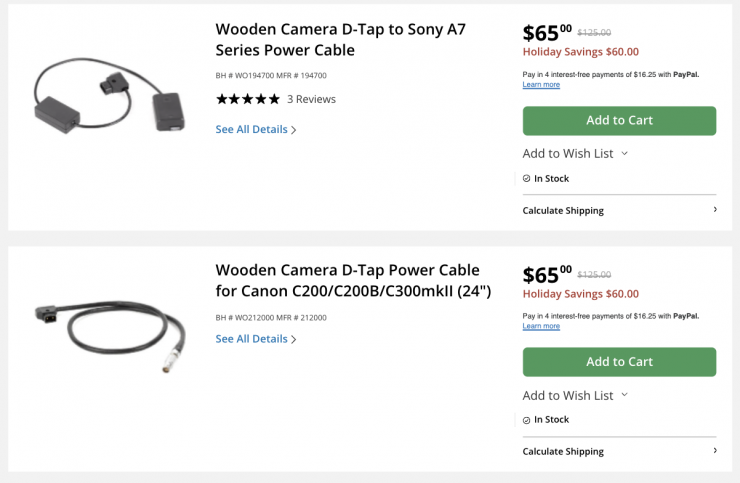The height and width of the screenshot is (483, 740).
Task: Click chevron next to second See All Details
Action: (294, 340)
